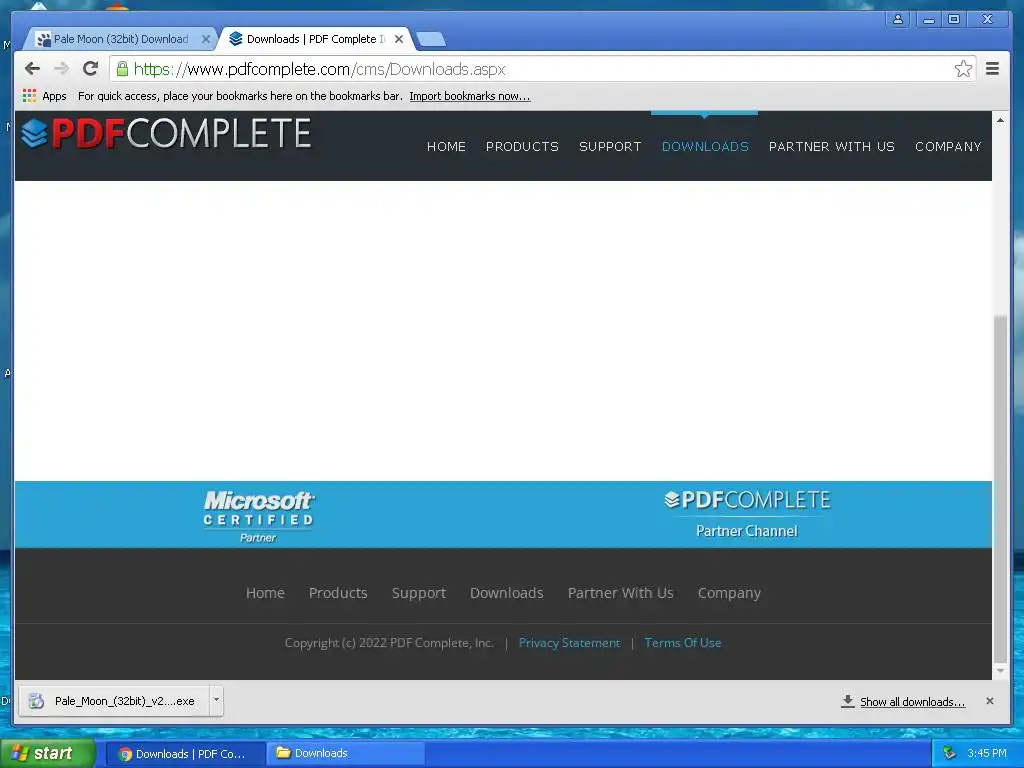
Task: Open PARTNER WITH US navigation item
Action: (x=831, y=147)
